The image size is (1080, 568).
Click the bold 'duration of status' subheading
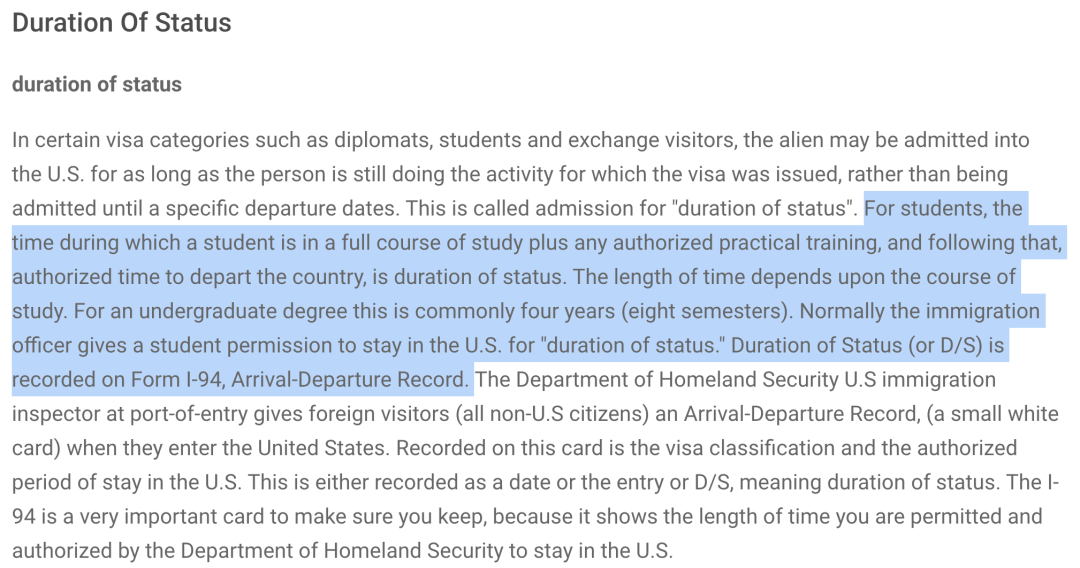(x=97, y=85)
